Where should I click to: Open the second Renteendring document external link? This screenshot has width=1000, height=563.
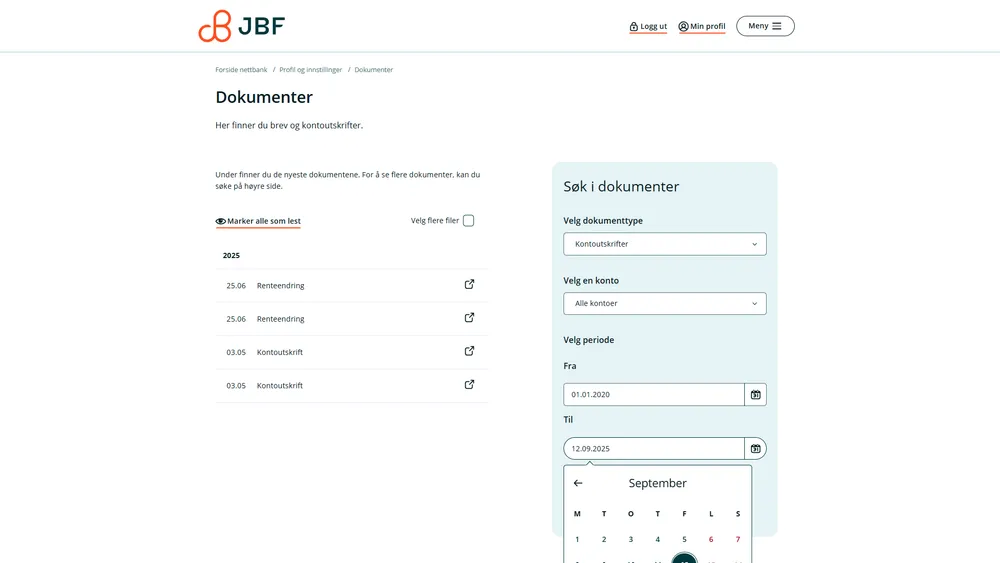[x=469, y=318]
